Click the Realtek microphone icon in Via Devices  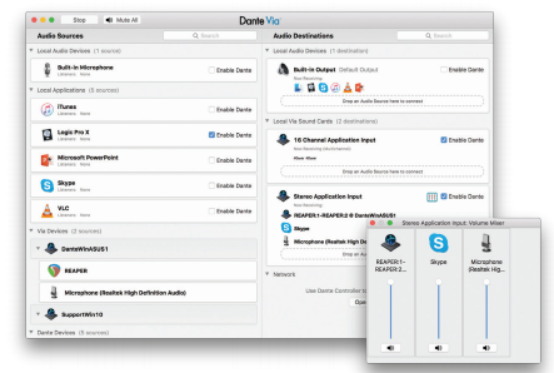tap(54, 292)
